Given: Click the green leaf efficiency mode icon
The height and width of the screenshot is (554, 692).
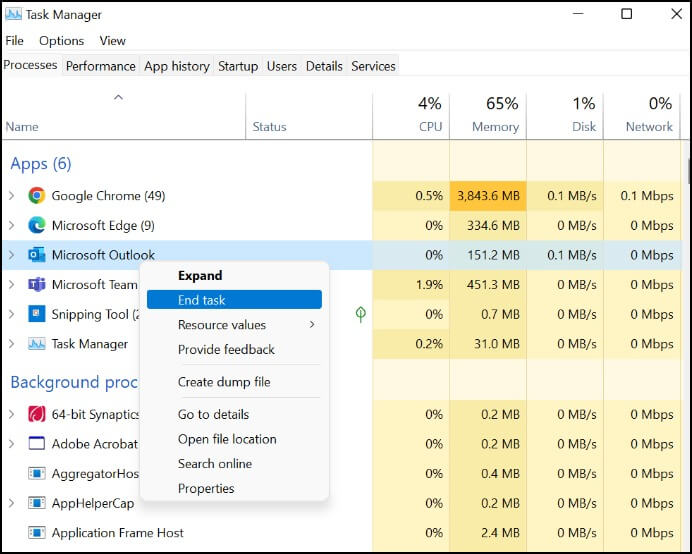Looking at the screenshot, I should 361,314.
